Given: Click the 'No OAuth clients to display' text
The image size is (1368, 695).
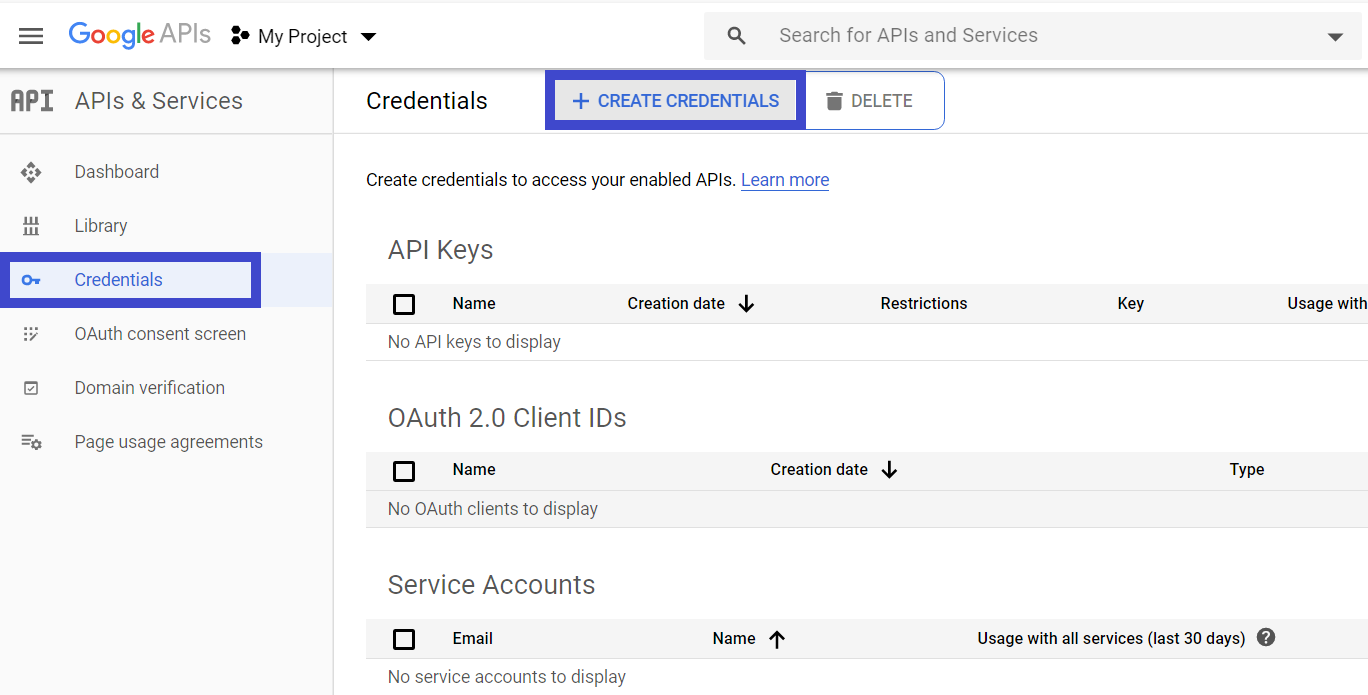Looking at the screenshot, I should (493, 509).
